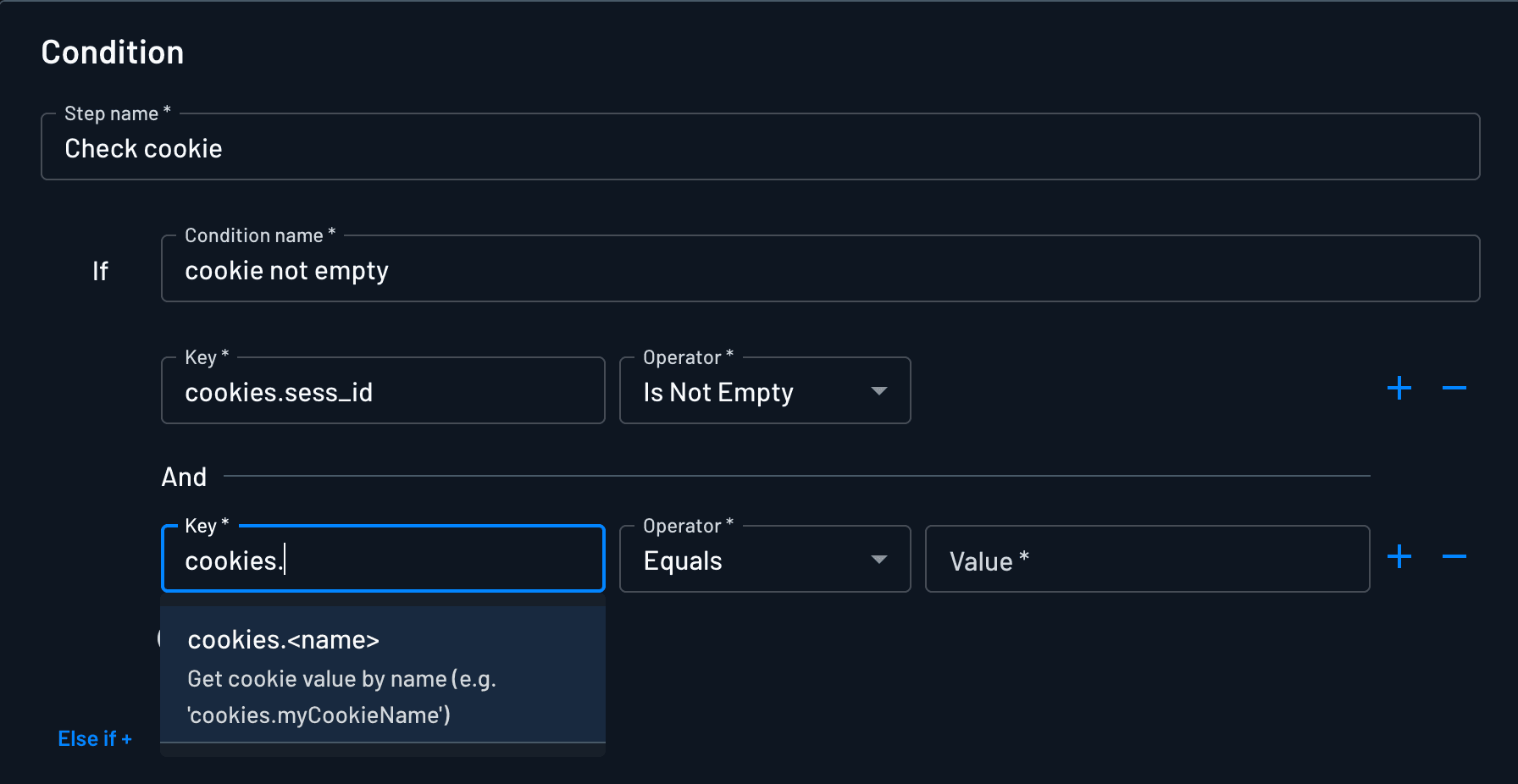Remove the cookies.sess_id row with minus icon
Screen dimensions: 1518x784
(1454, 389)
